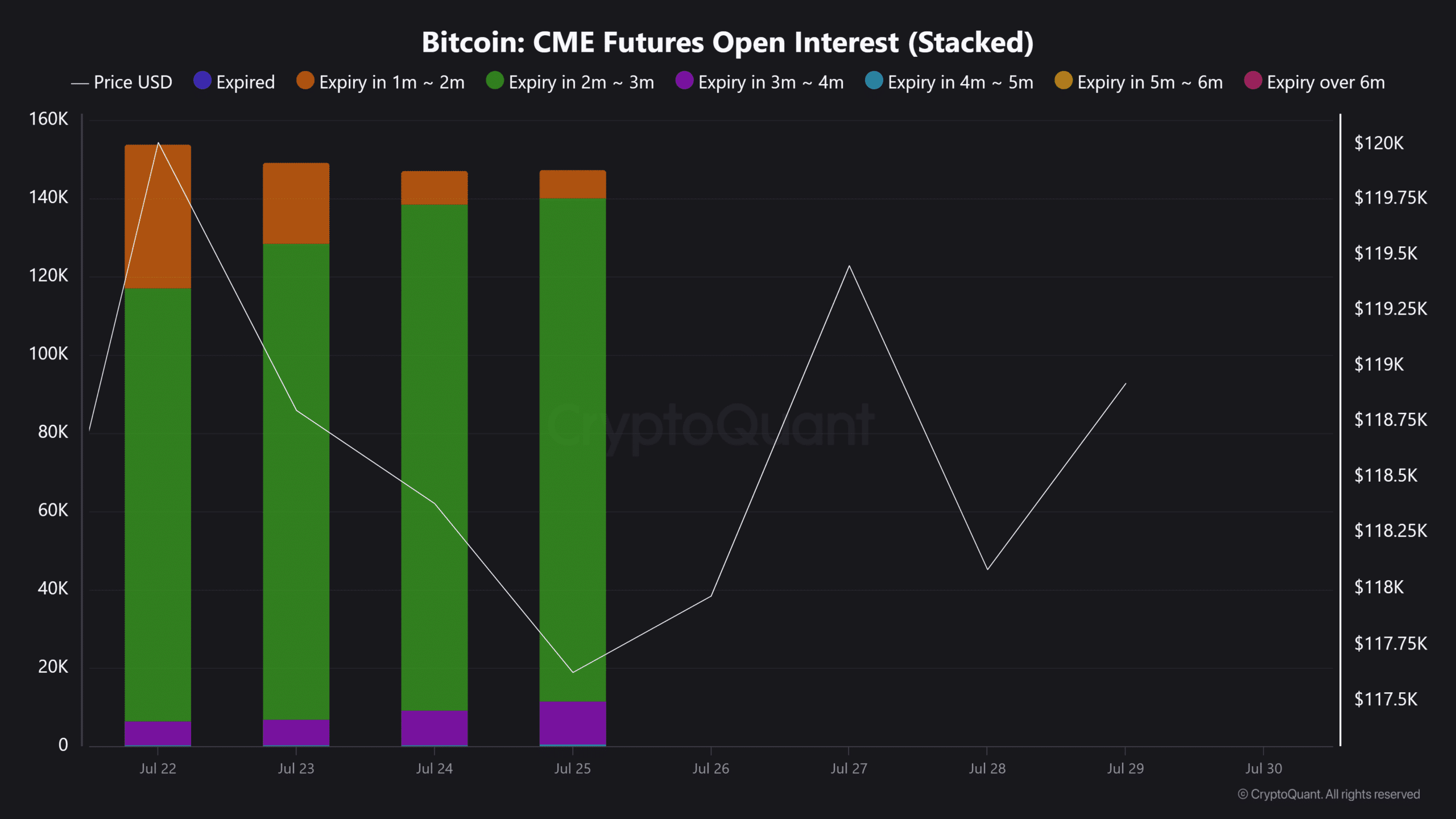Click the price line peak at Jul 27
The width and height of the screenshot is (1456, 819).
coord(849,266)
